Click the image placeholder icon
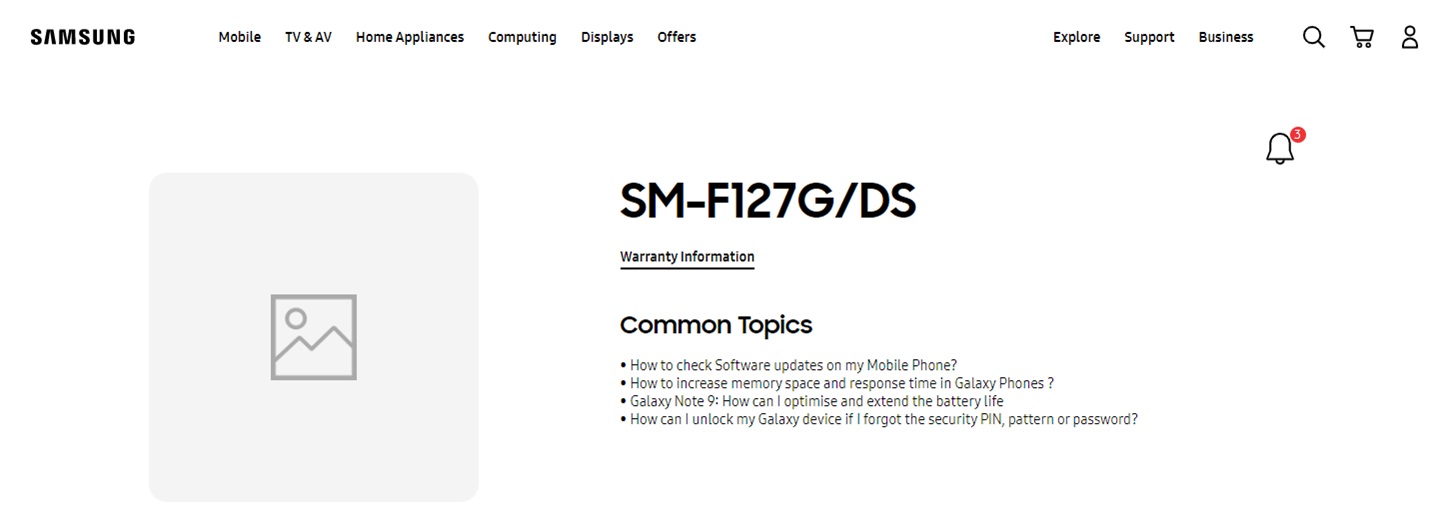Viewport: 1440px width, 519px height. click(x=313, y=337)
